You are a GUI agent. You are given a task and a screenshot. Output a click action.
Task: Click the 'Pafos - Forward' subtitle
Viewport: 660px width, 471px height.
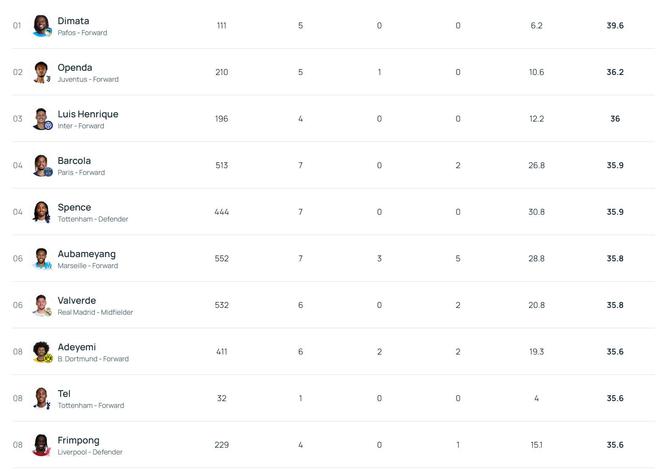(x=82, y=33)
